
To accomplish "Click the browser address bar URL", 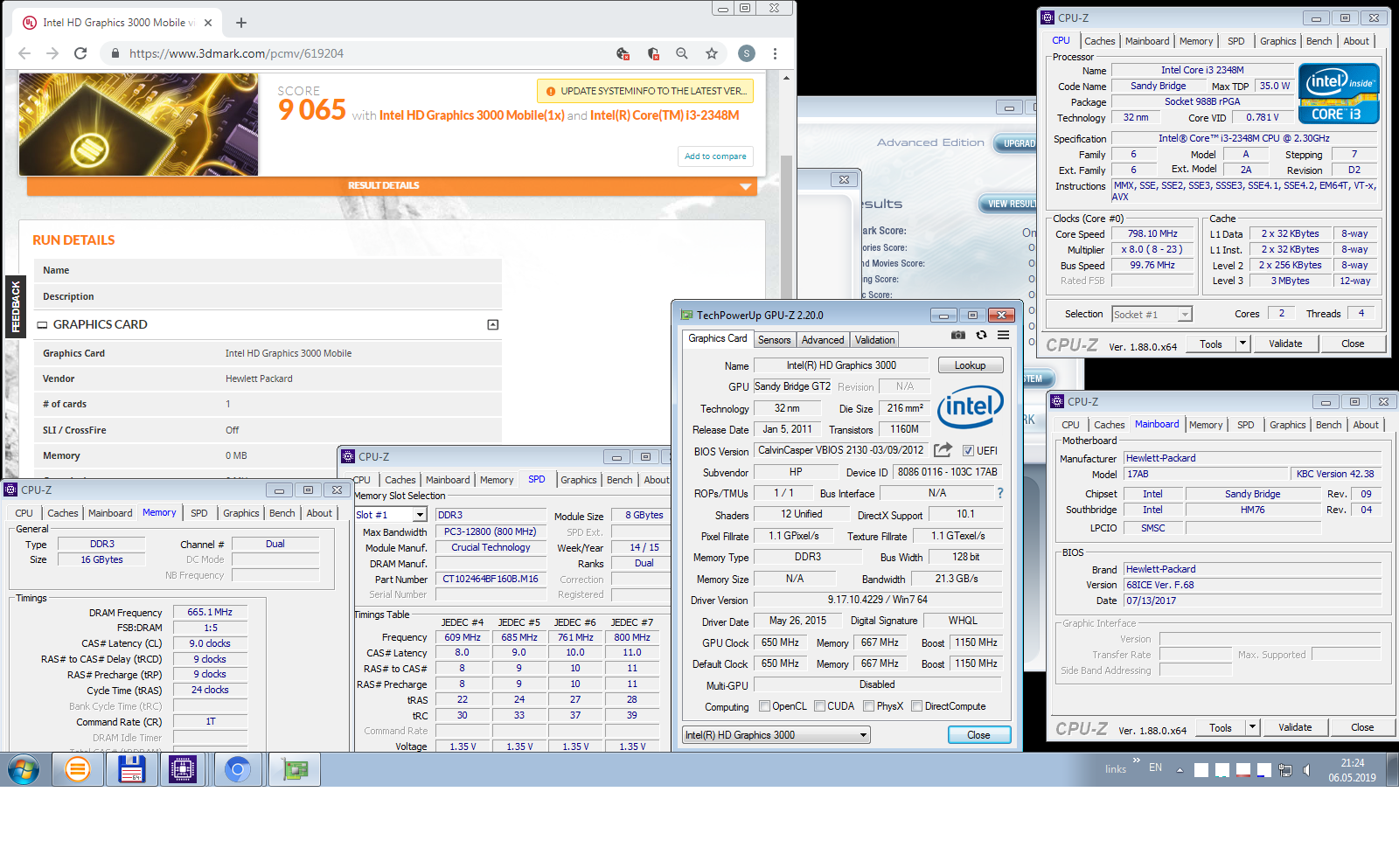I will [236, 53].
